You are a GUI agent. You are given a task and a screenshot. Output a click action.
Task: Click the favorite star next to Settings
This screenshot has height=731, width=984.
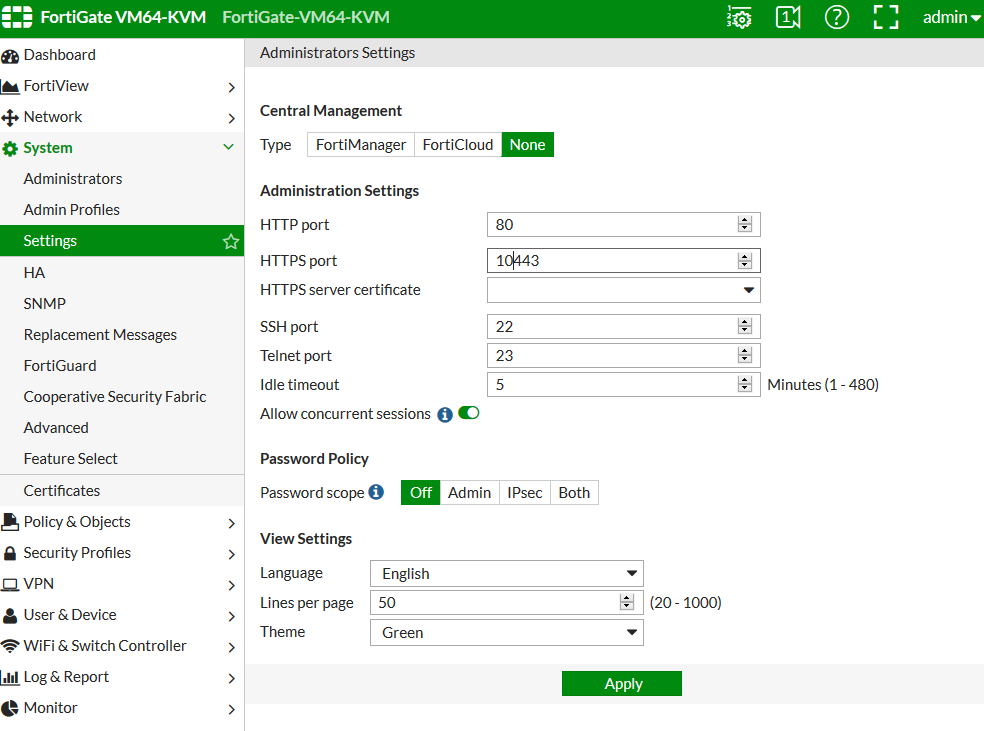pos(231,241)
